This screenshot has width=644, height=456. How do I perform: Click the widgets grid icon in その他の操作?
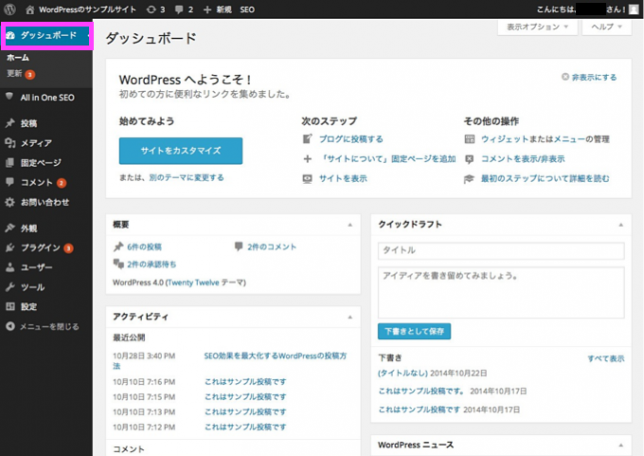click(x=469, y=139)
